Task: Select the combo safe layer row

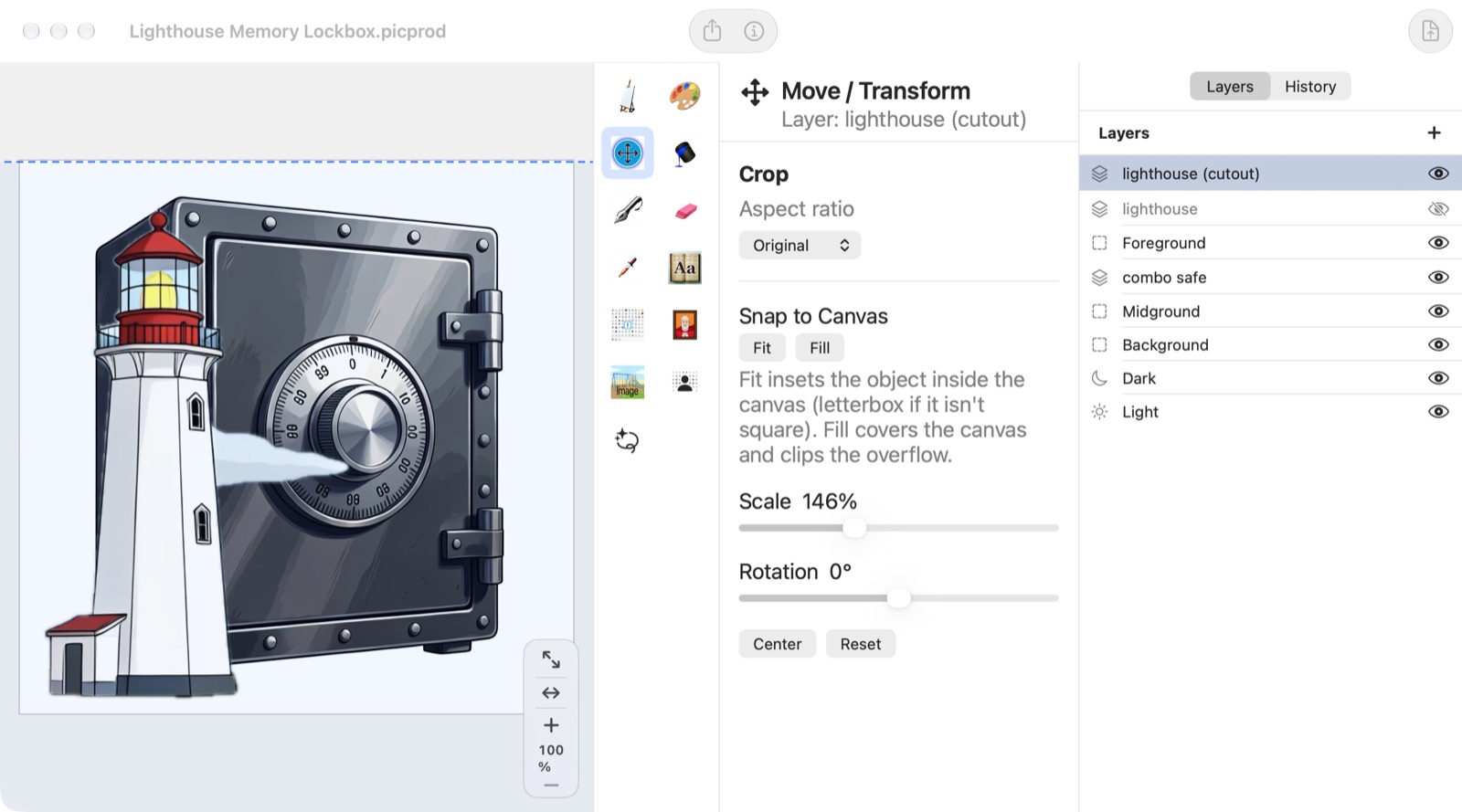Action: (x=1270, y=277)
